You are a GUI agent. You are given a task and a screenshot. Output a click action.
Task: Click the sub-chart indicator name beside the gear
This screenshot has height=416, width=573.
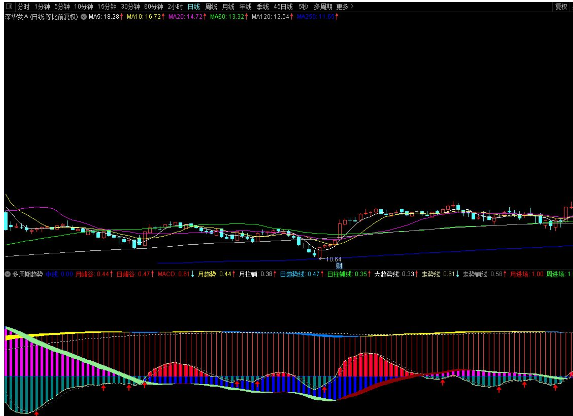(28, 274)
